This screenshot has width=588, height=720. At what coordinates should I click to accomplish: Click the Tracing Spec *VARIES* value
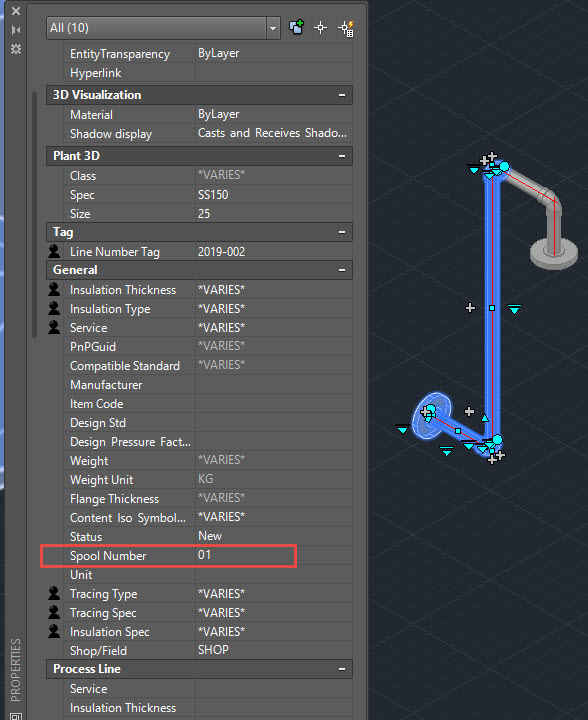221,613
